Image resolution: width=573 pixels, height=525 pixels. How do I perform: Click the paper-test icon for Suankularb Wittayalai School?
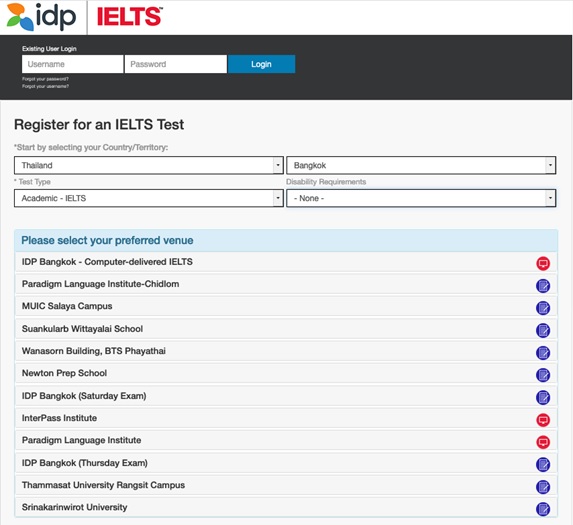(543, 330)
